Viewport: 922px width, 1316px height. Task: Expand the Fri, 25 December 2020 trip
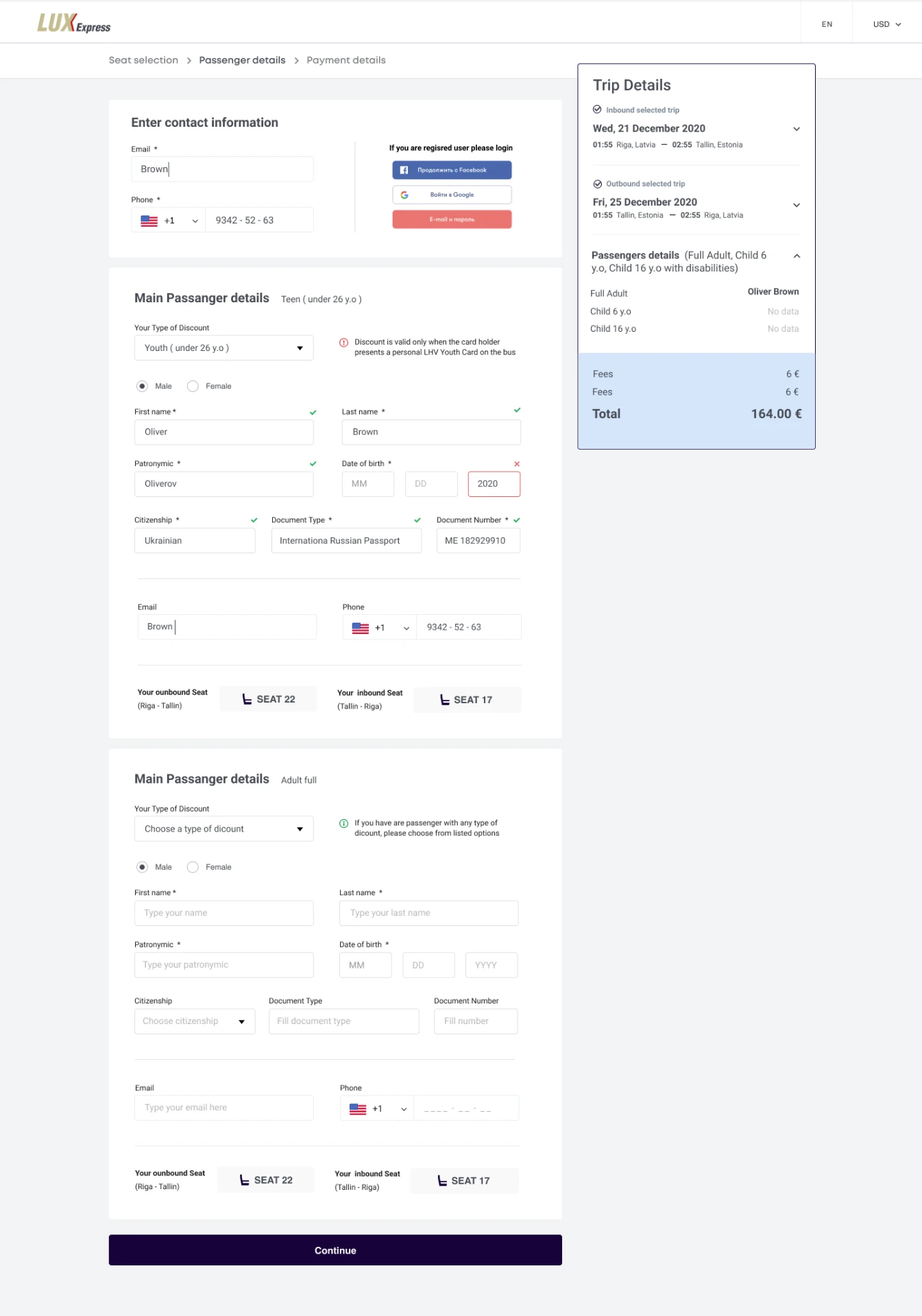tap(797, 205)
